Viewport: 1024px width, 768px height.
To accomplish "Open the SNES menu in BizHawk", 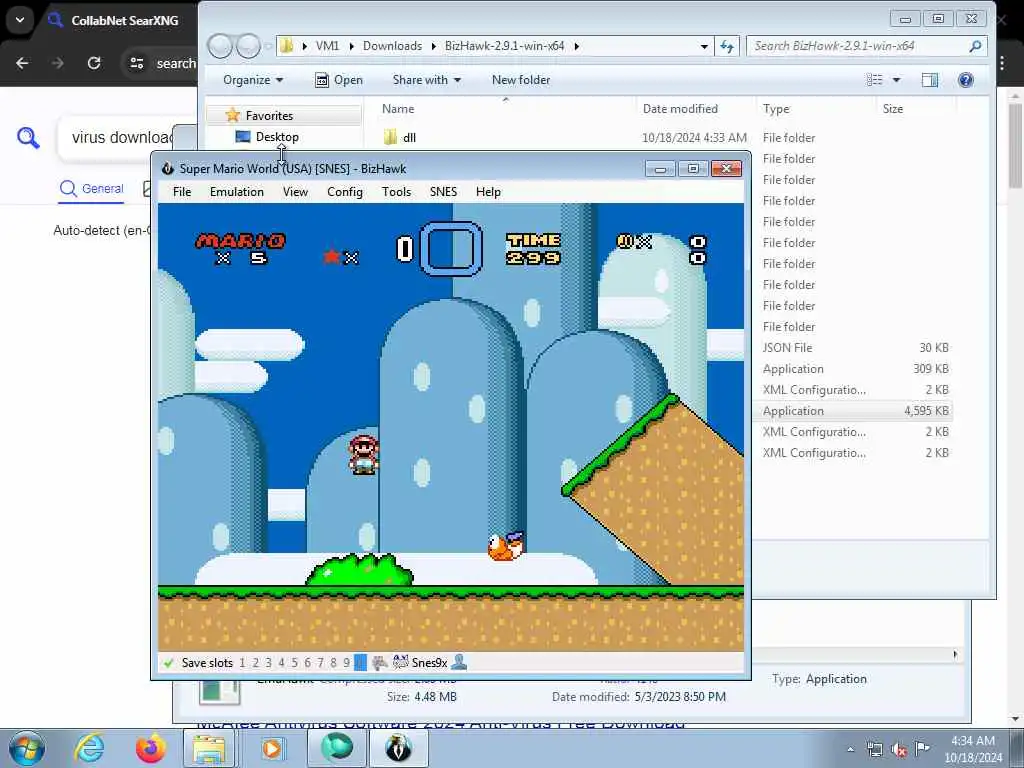I will tap(443, 191).
